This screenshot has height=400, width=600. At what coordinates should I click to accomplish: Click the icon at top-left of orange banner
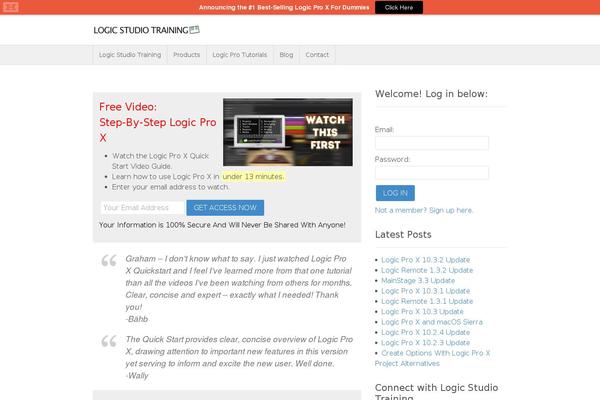coord(11,7)
